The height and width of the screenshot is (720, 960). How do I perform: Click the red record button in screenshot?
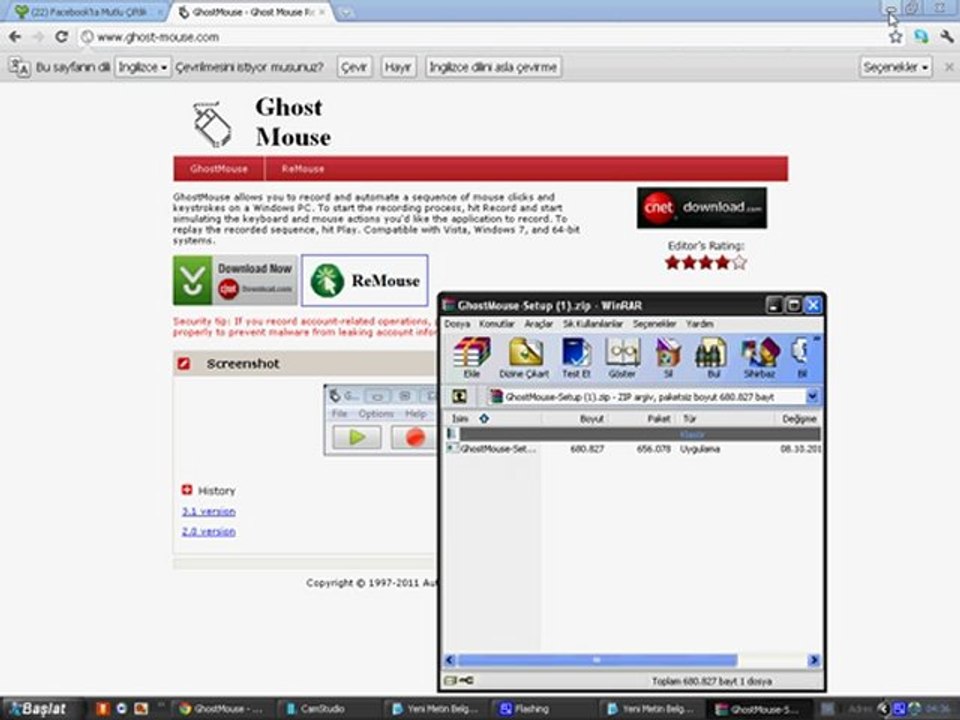414,437
